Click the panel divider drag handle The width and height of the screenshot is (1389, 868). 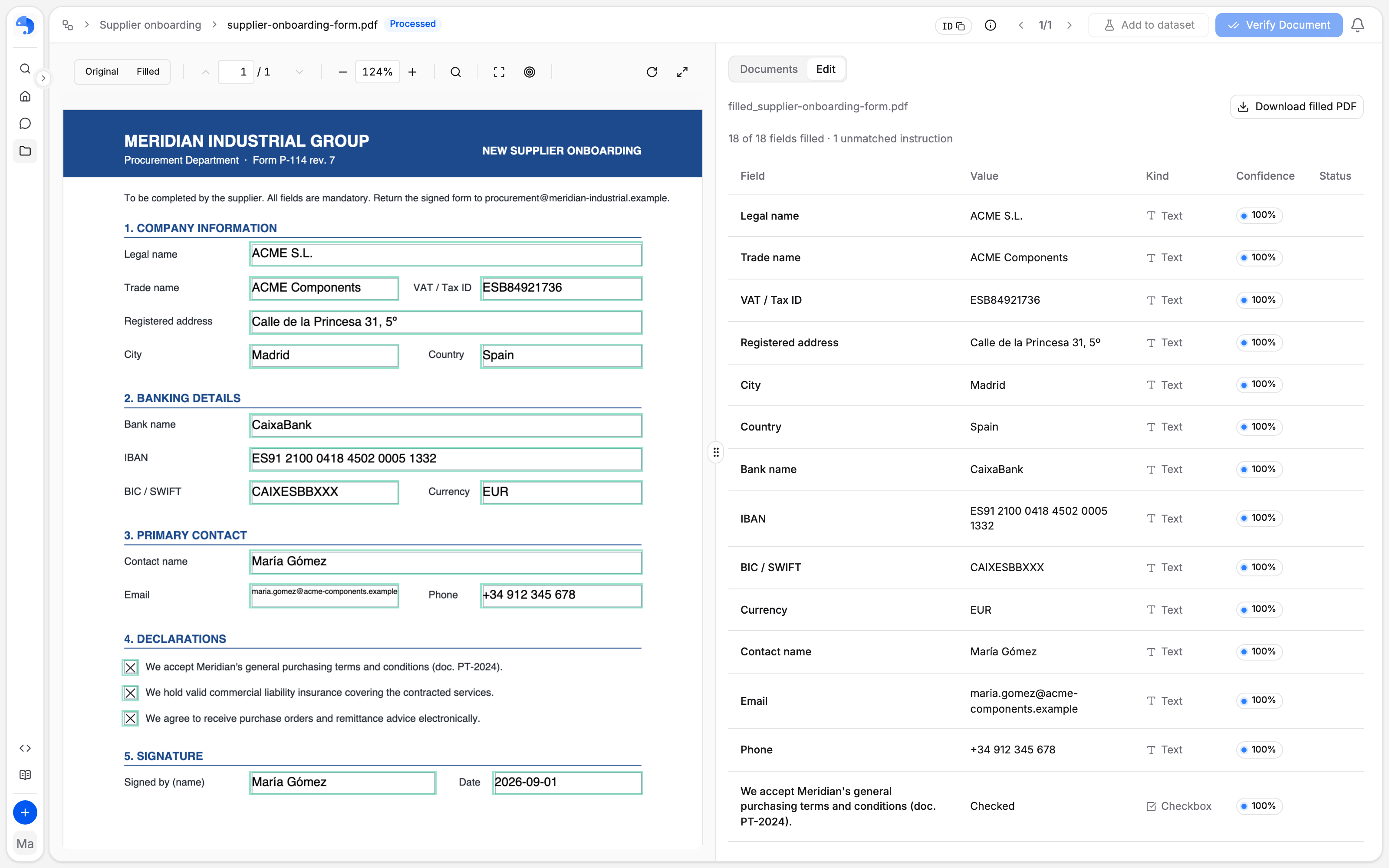tap(716, 452)
